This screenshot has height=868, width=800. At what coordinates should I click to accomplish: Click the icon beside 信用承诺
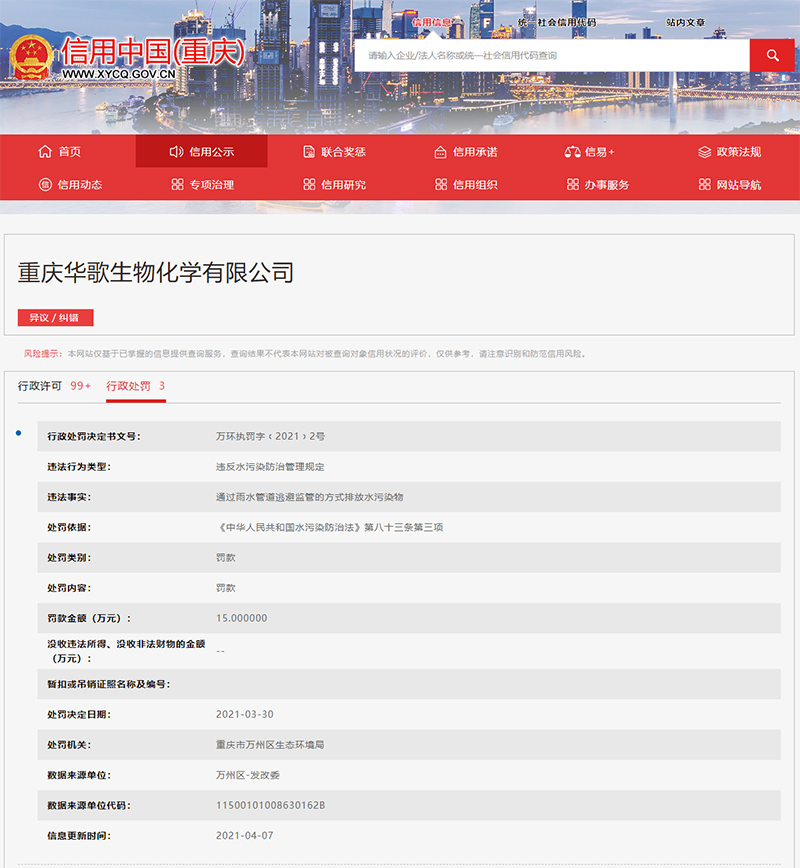[440, 152]
